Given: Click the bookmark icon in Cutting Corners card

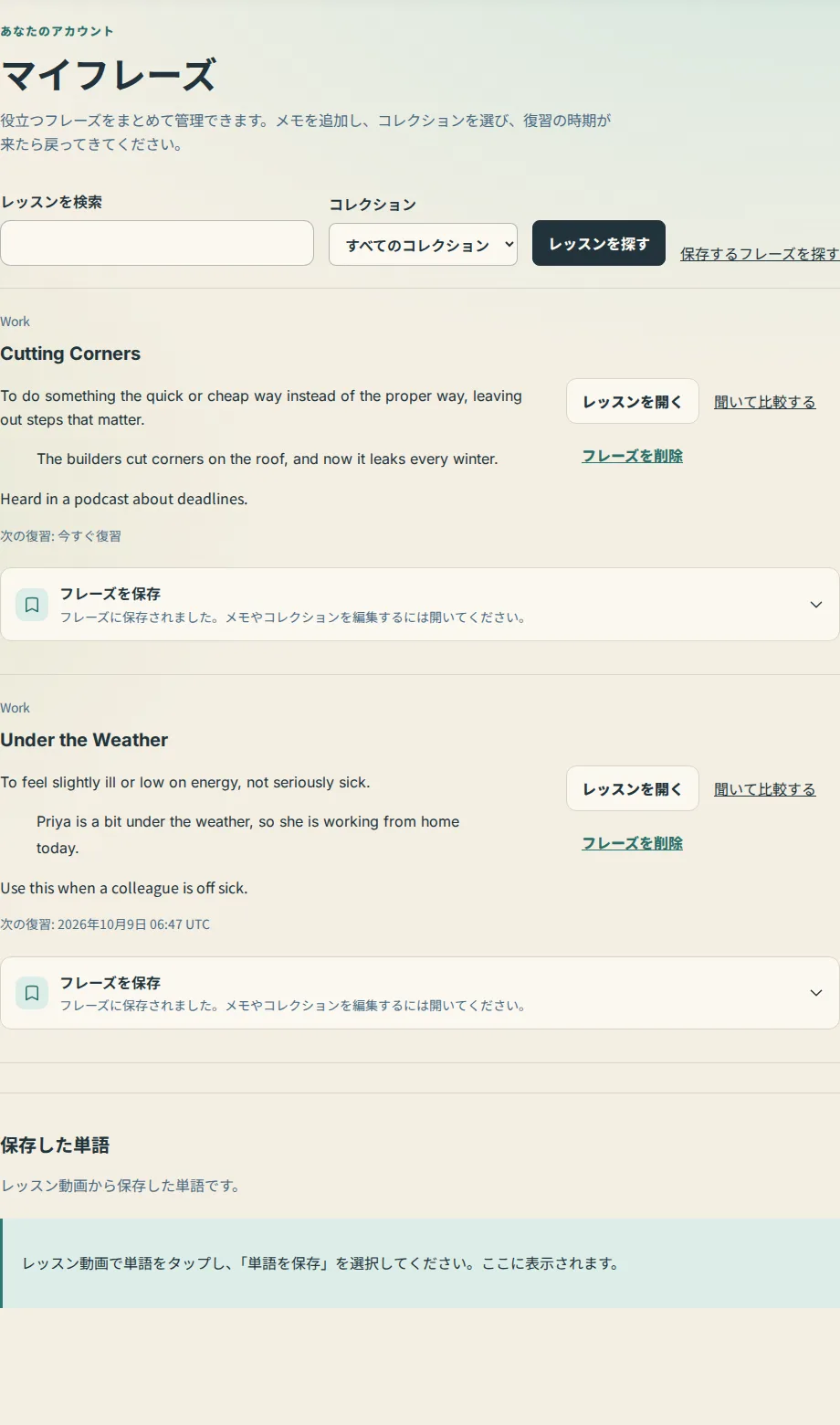Looking at the screenshot, I should [32, 605].
